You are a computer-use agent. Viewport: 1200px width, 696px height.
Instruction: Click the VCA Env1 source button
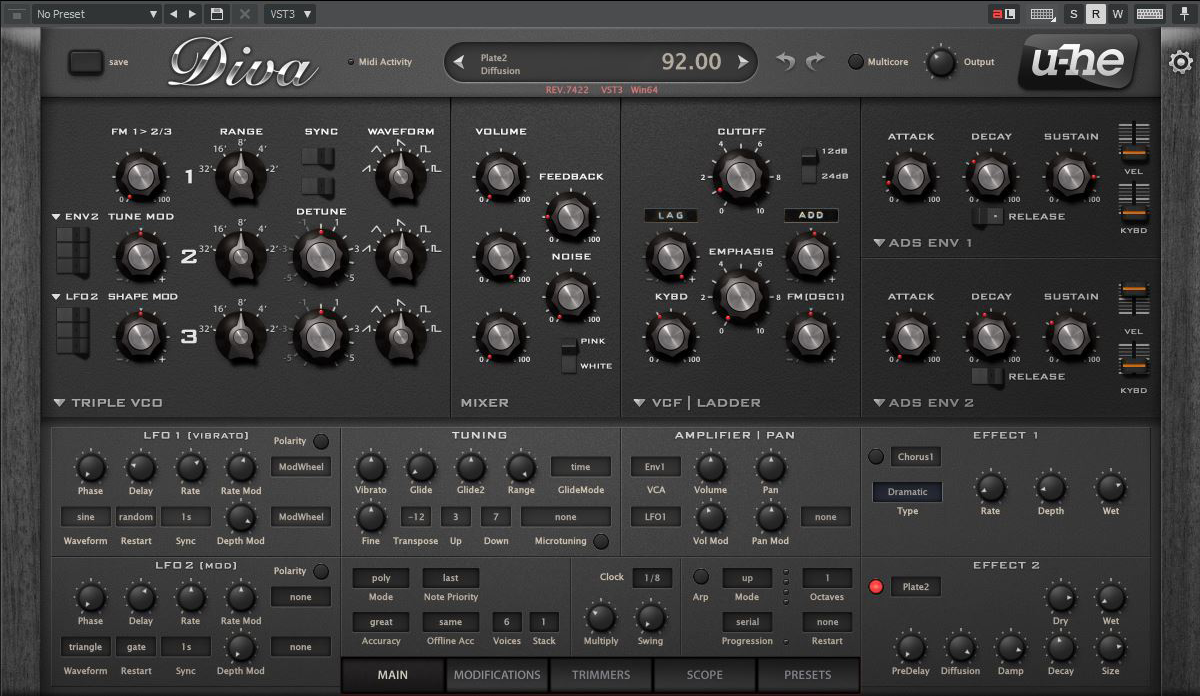point(656,467)
